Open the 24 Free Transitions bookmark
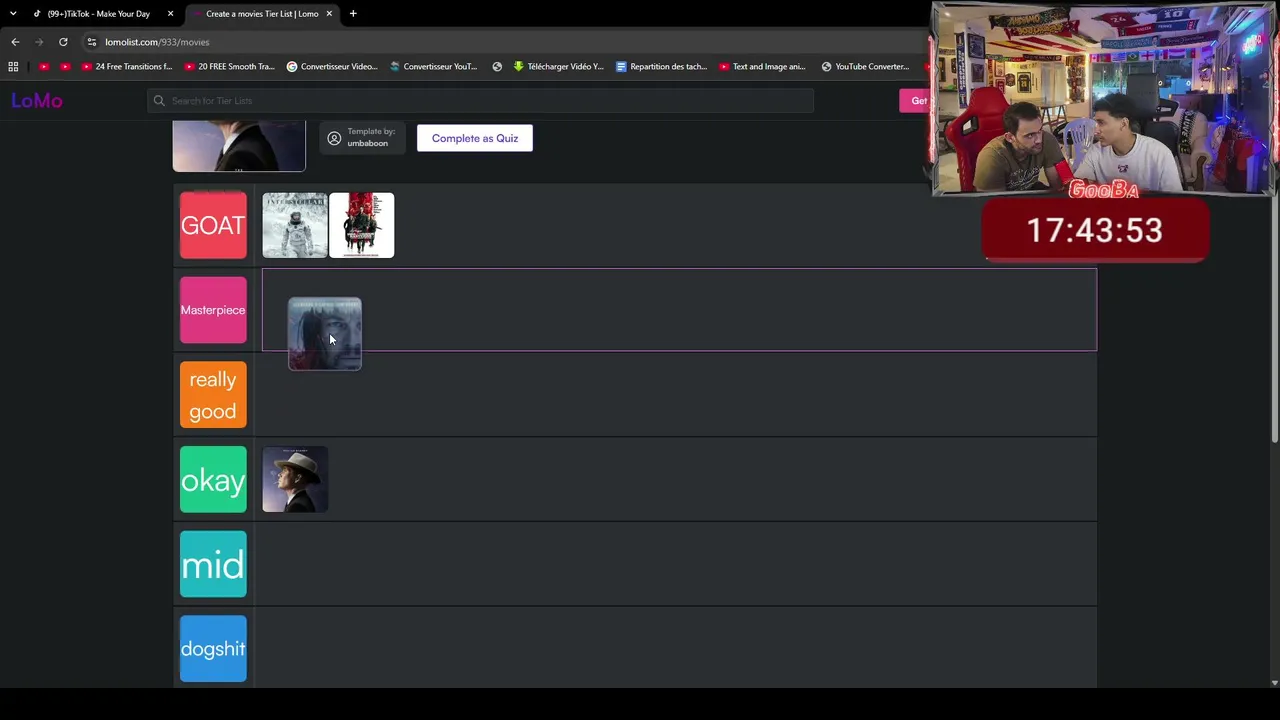1280x720 pixels. click(x=127, y=67)
